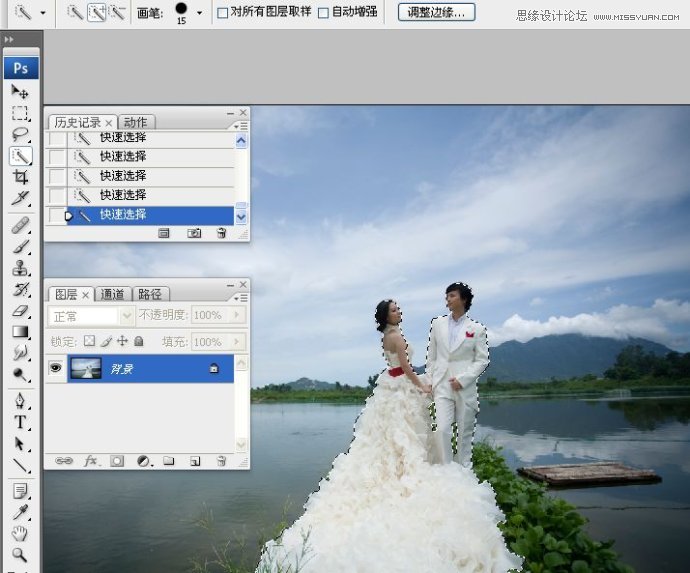Viewport: 690px width, 573px height.
Task: Select the Notes tool
Action: [x=20, y=491]
